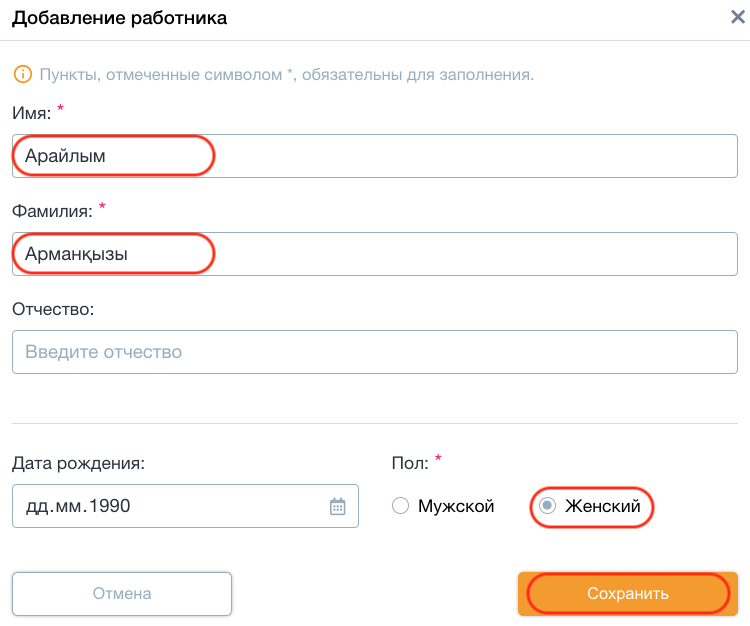
Task: Select the 1990 year segment of birth date
Action: (x=110, y=506)
